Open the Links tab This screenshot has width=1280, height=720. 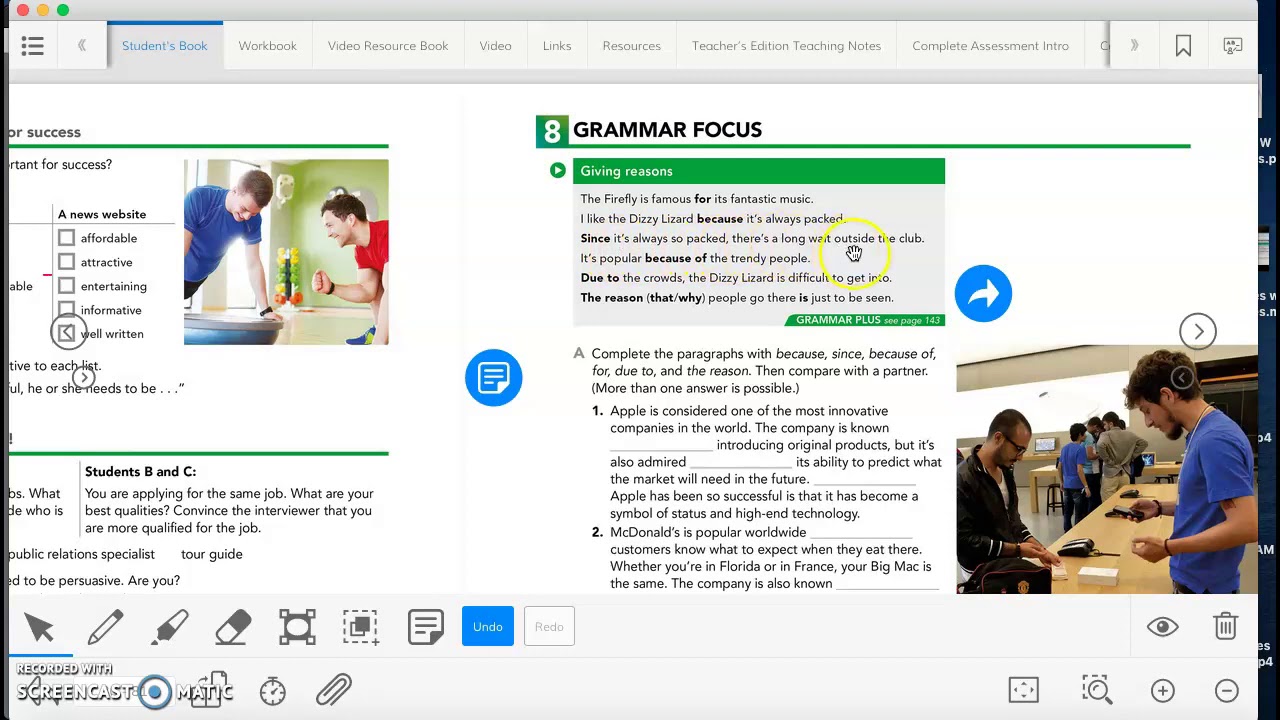[557, 46]
